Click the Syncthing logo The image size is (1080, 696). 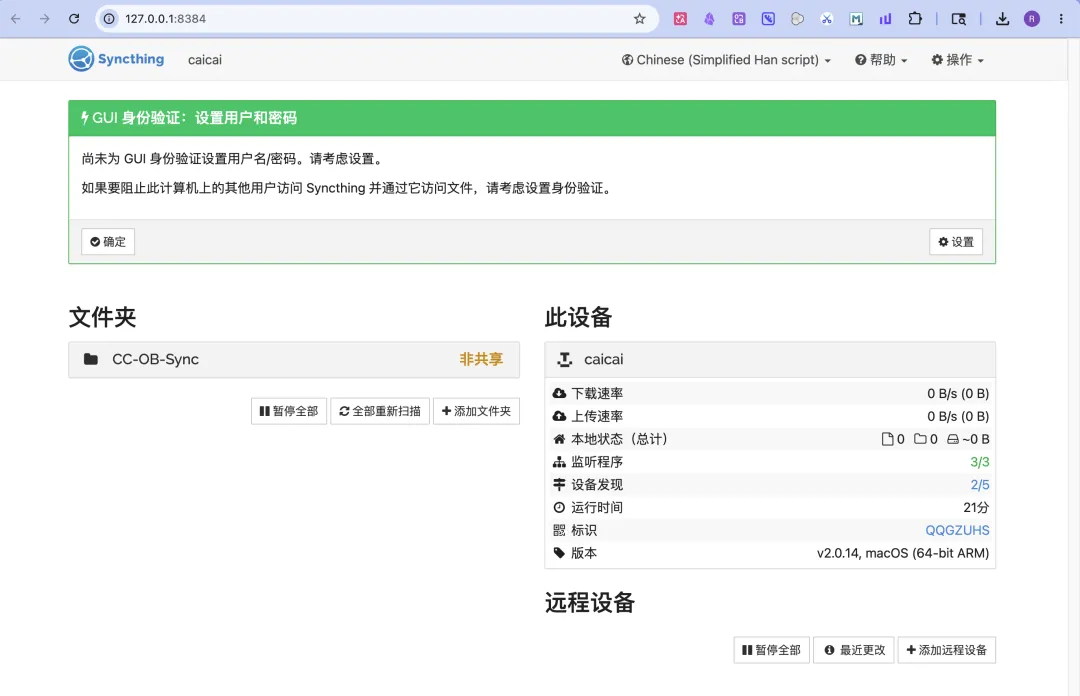pyautogui.click(x=81, y=59)
